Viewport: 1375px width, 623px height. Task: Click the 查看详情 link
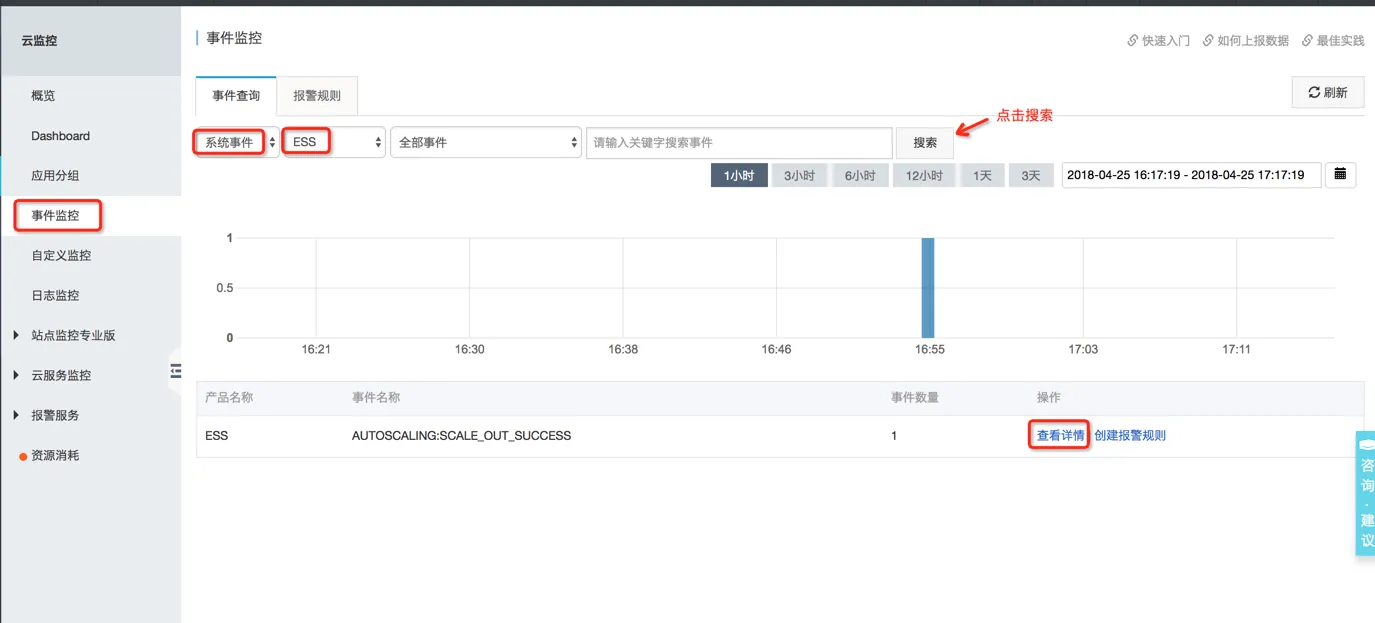[1060, 436]
